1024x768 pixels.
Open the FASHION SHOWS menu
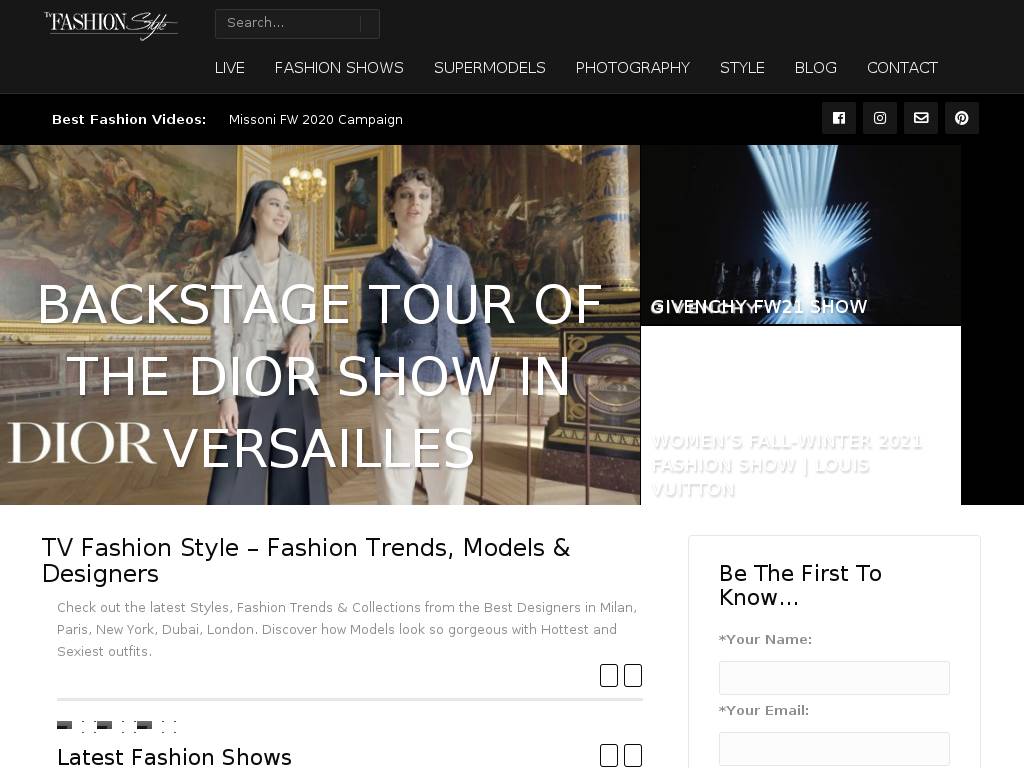tap(339, 68)
